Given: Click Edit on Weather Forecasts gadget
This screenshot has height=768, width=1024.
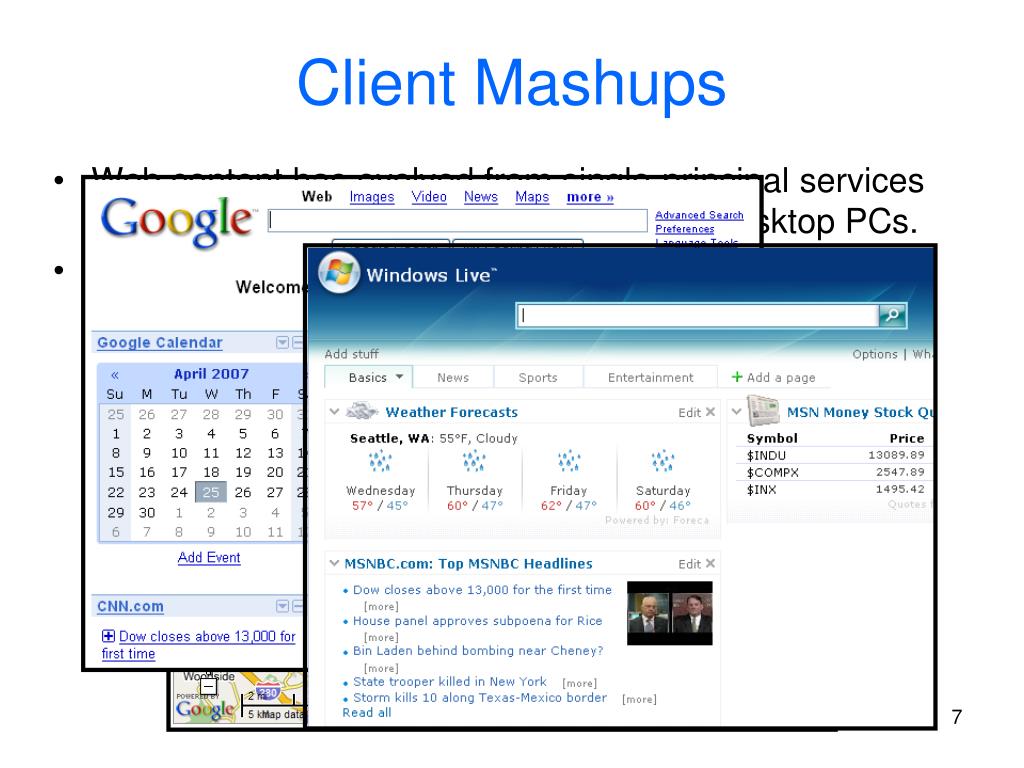Looking at the screenshot, I should click(689, 413).
